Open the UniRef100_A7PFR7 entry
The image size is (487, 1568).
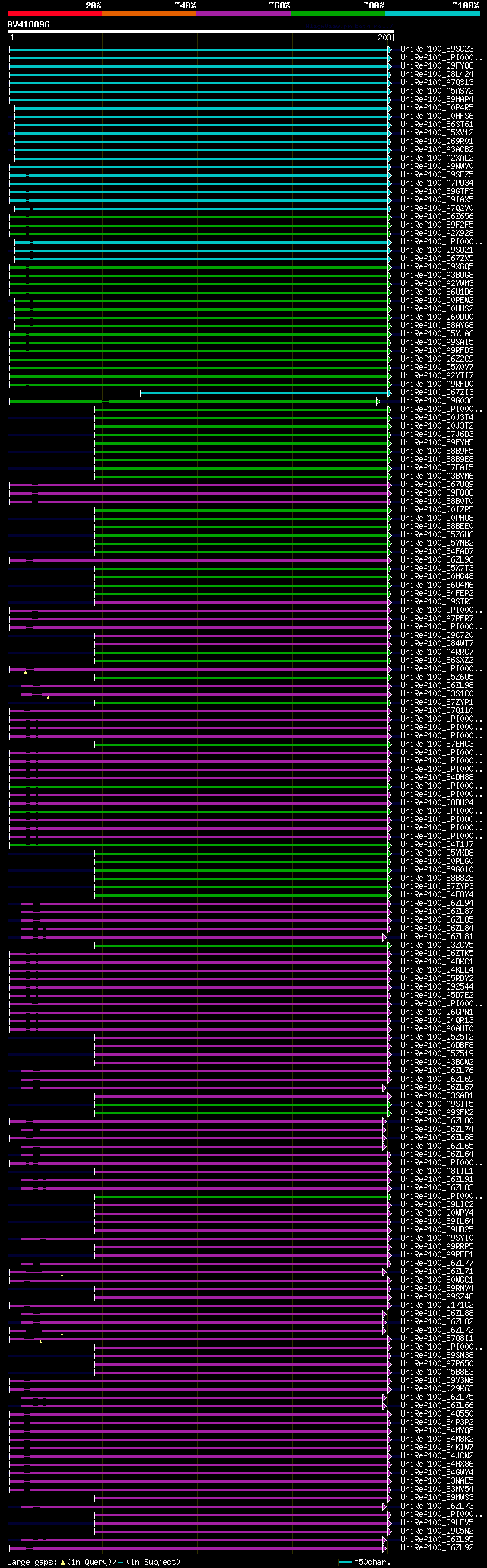(x=437, y=619)
